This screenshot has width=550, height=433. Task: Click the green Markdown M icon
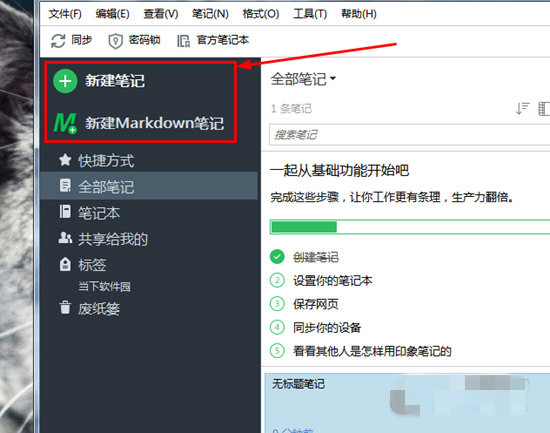point(65,123)
